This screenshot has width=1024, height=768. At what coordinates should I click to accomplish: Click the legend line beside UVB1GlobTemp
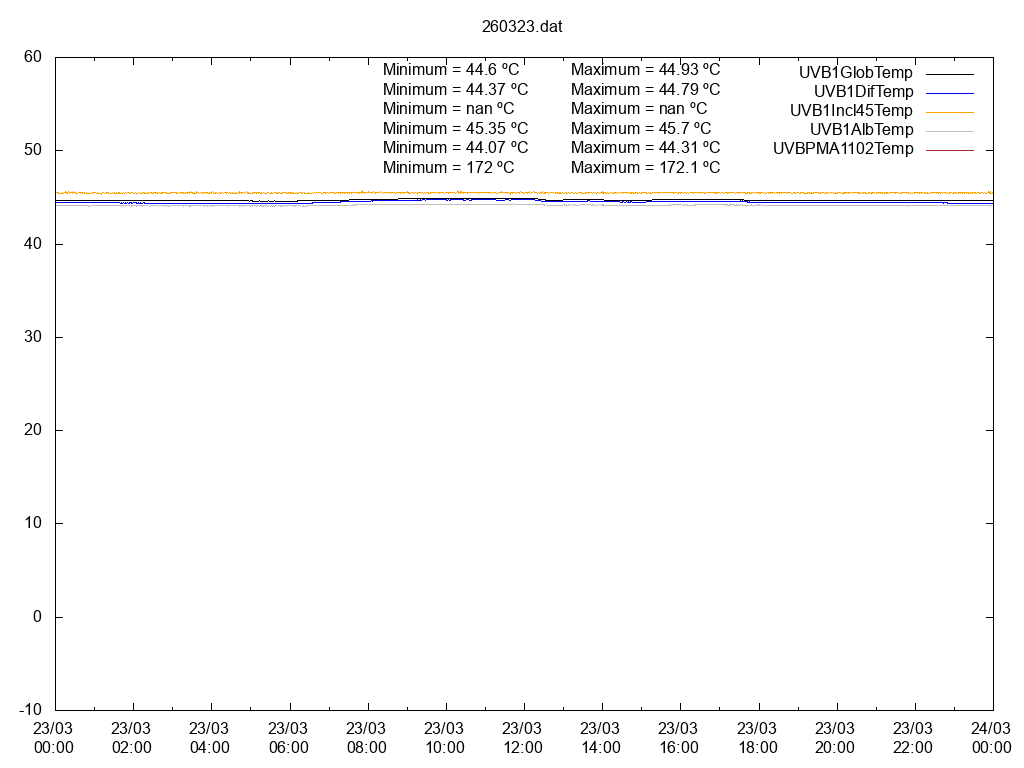tap(949, 74)
